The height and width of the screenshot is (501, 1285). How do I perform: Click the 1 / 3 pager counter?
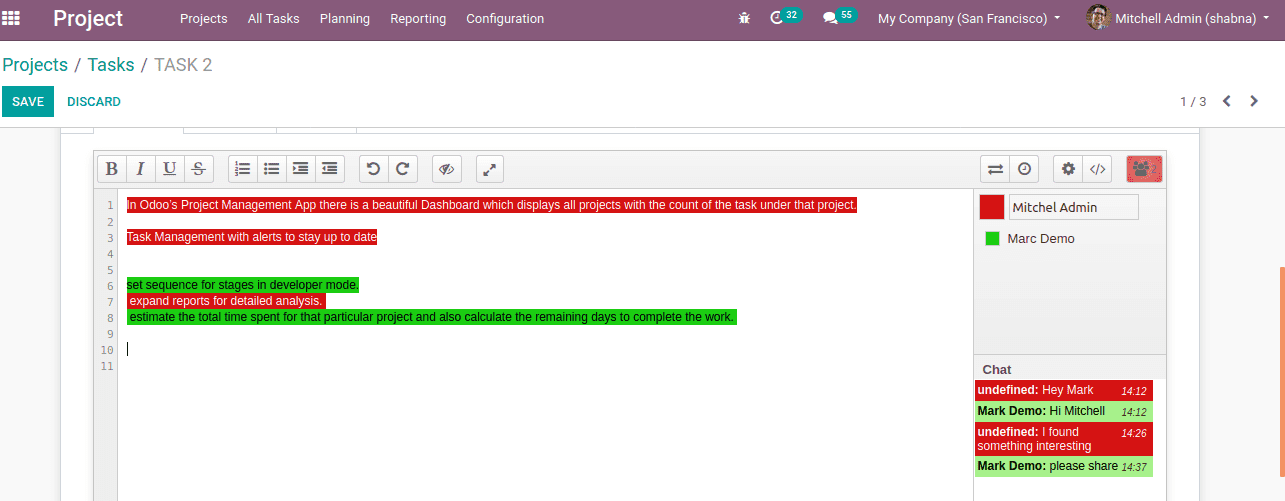pos(1193,102)
